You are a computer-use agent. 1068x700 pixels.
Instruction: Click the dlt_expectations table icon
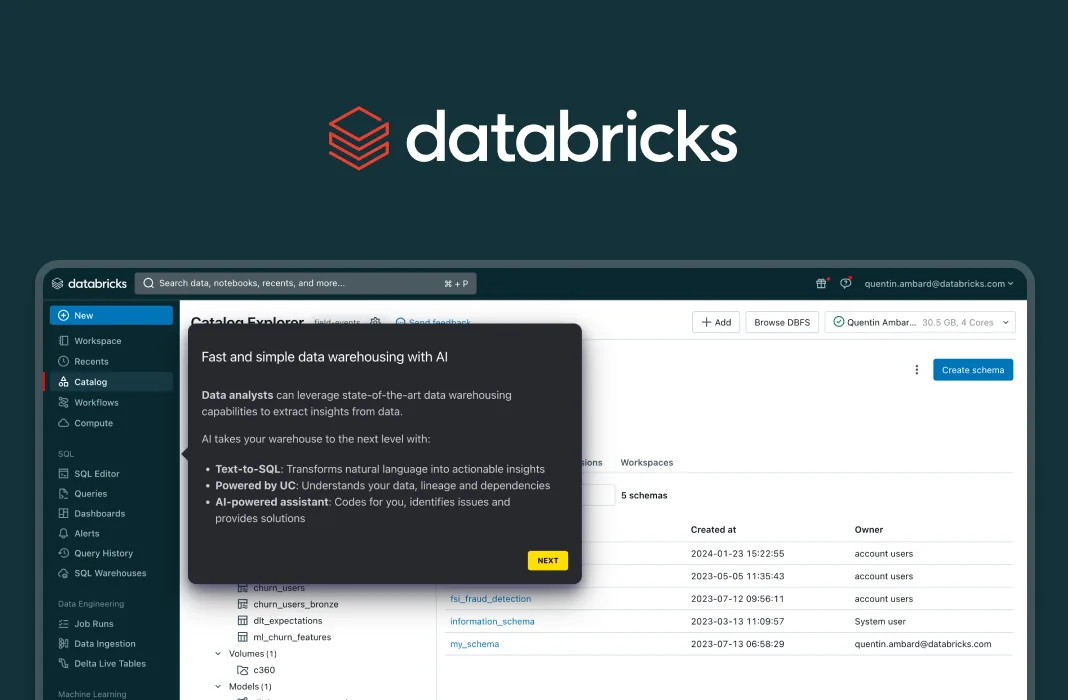242,620
